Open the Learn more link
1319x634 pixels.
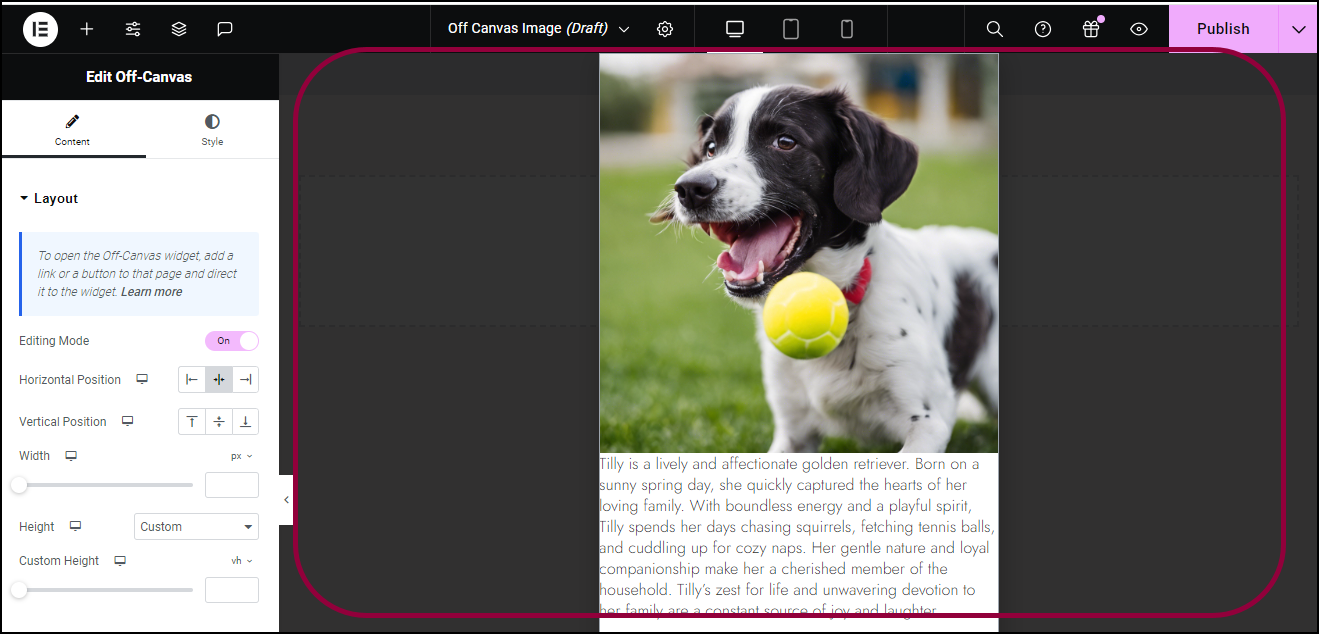[152, 292]
